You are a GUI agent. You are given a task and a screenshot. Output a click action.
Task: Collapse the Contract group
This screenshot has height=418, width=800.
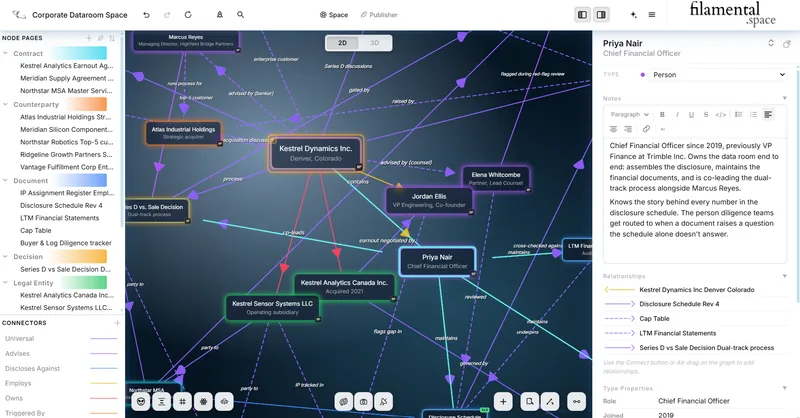tap(5, 53)
